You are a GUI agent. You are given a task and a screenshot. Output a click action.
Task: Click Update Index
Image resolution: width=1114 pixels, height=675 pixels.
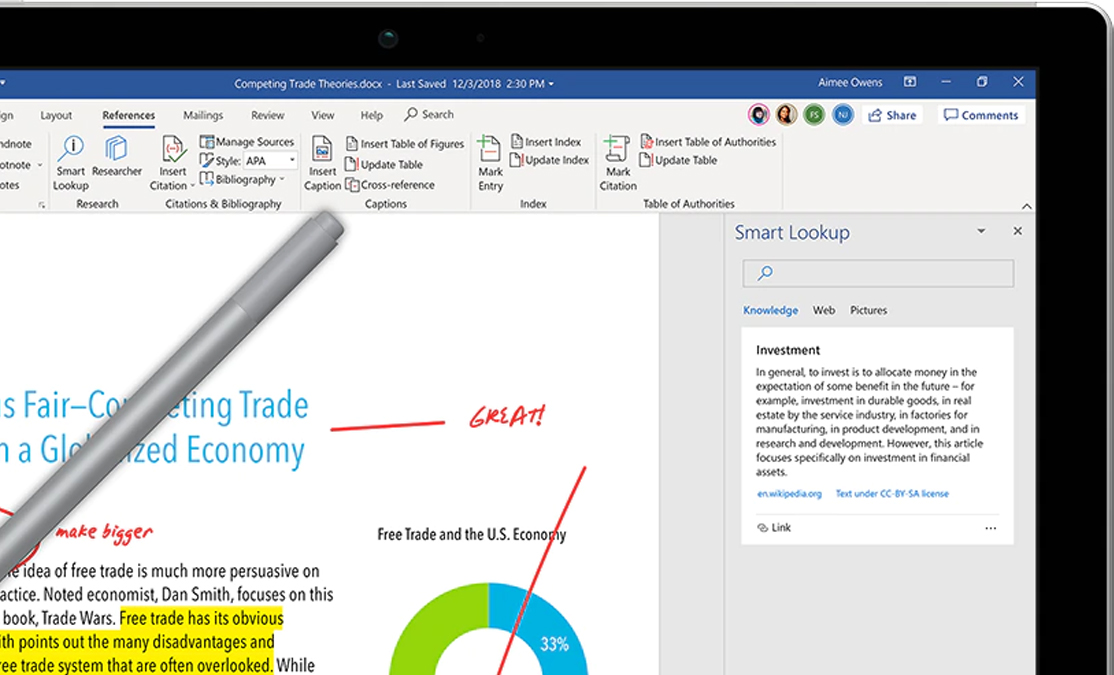click(x=549, y=160)
